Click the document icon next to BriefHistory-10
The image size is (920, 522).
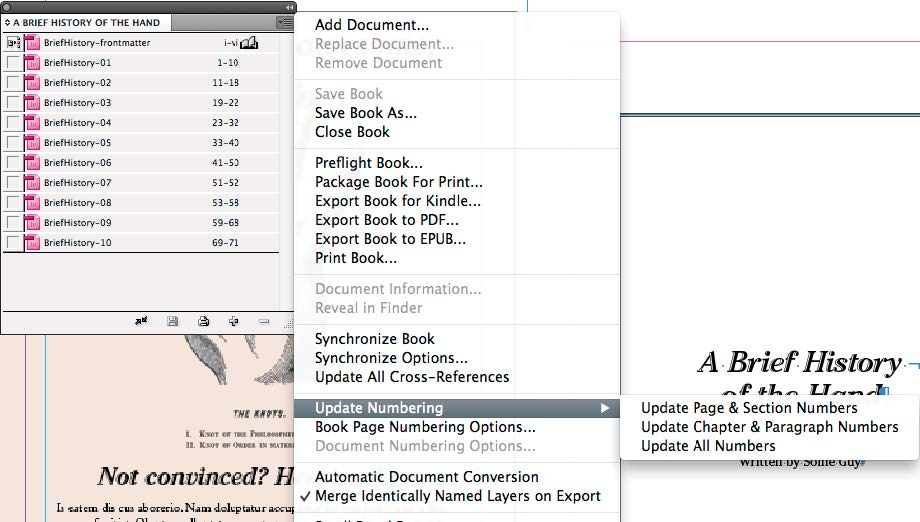coord(32,243)
